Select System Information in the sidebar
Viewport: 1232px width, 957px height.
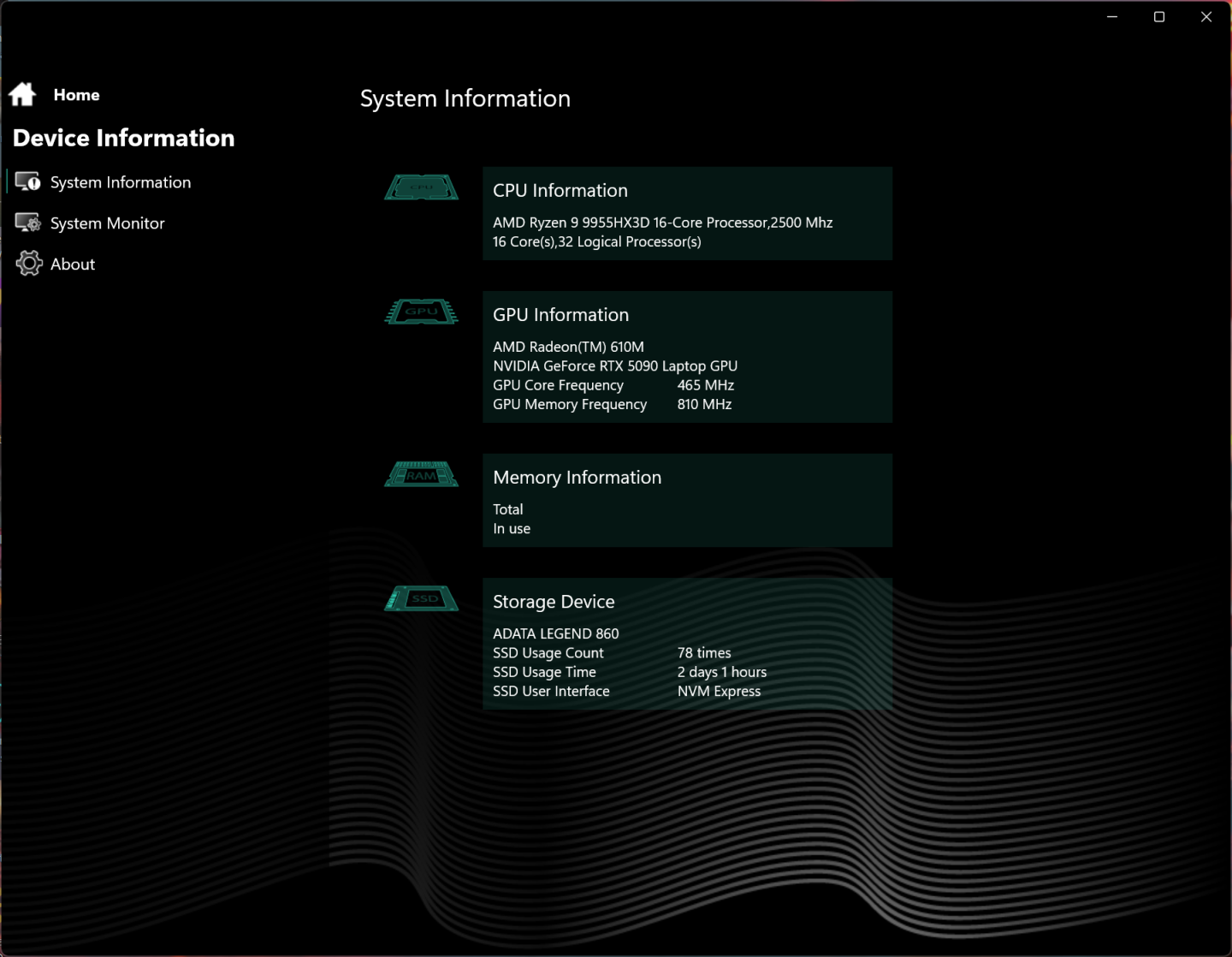(x=120, y=182)
